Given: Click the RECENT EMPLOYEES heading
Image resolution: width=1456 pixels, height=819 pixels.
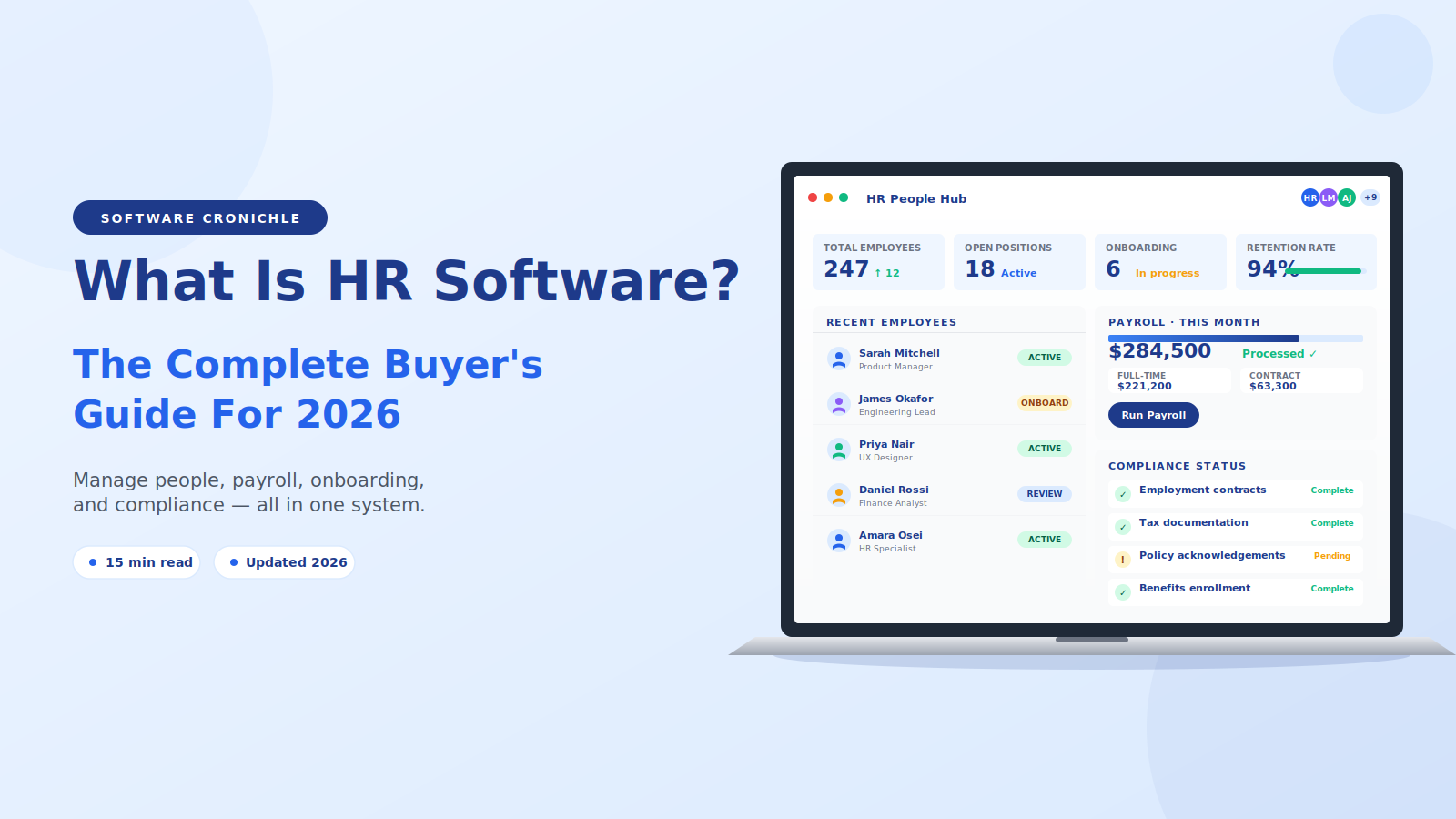Looking at the screenshot, I should click(891, 322).
